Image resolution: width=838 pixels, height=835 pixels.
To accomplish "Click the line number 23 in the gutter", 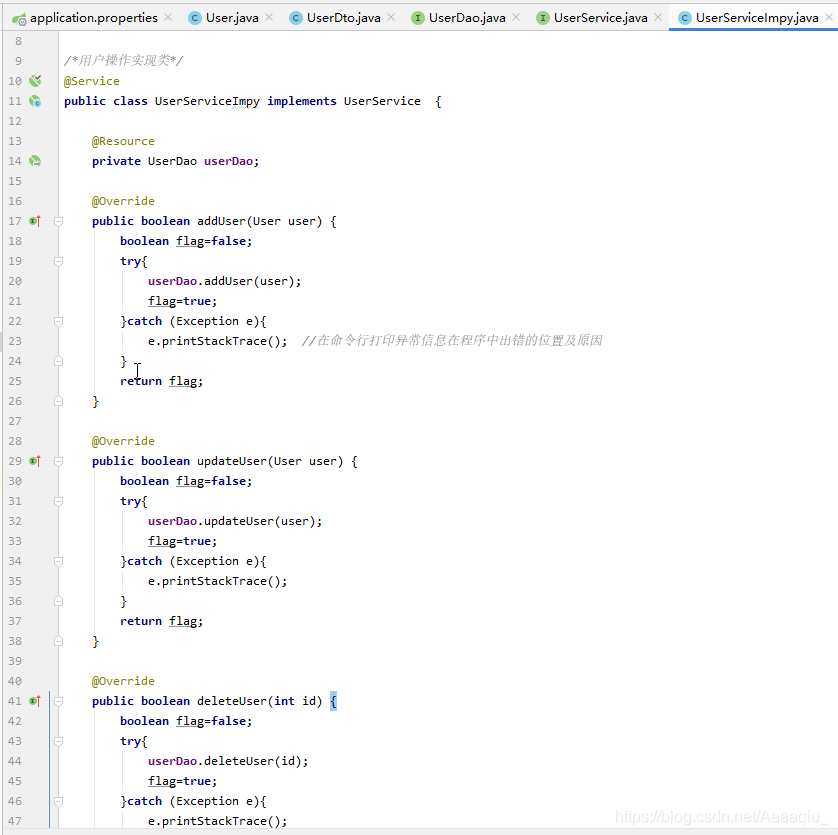I will (x=15, y=341).
